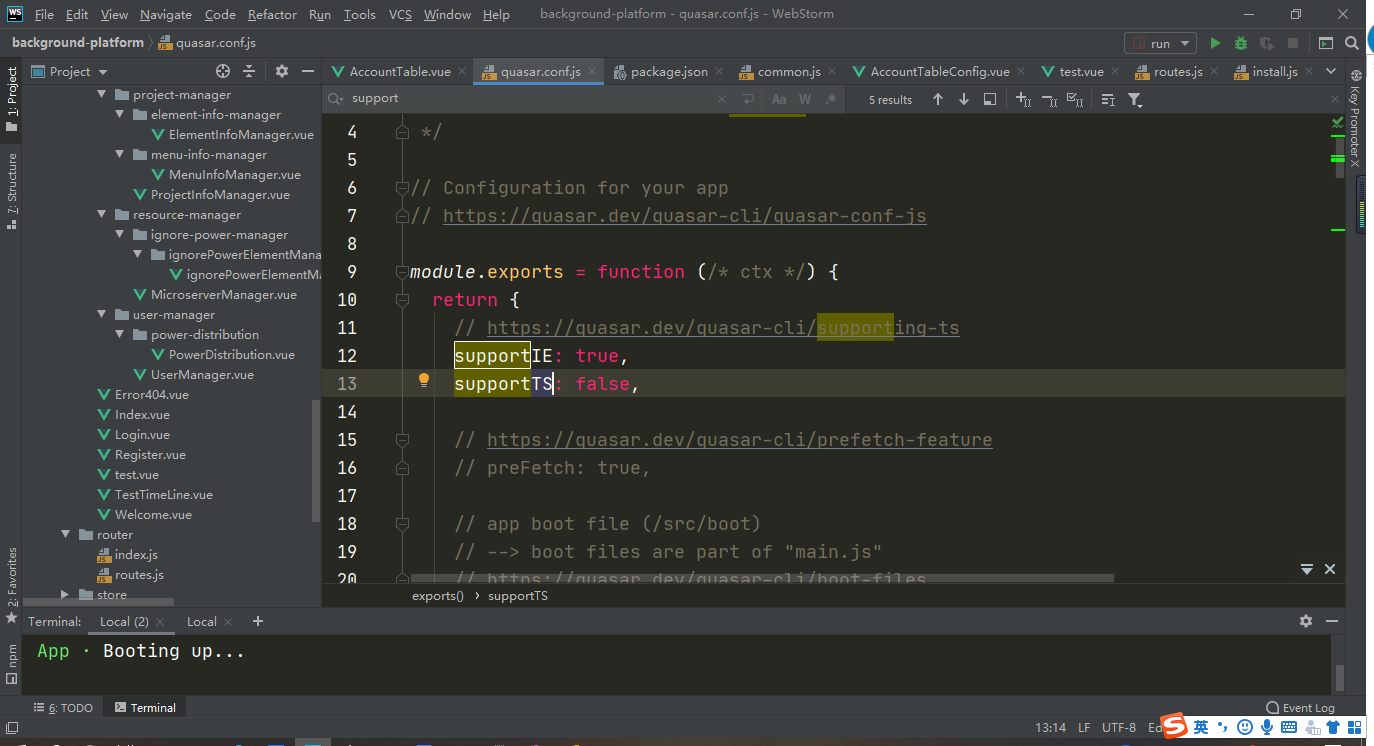
Task: Go to previous search occurrence arrow
Action: click(937, 99)
